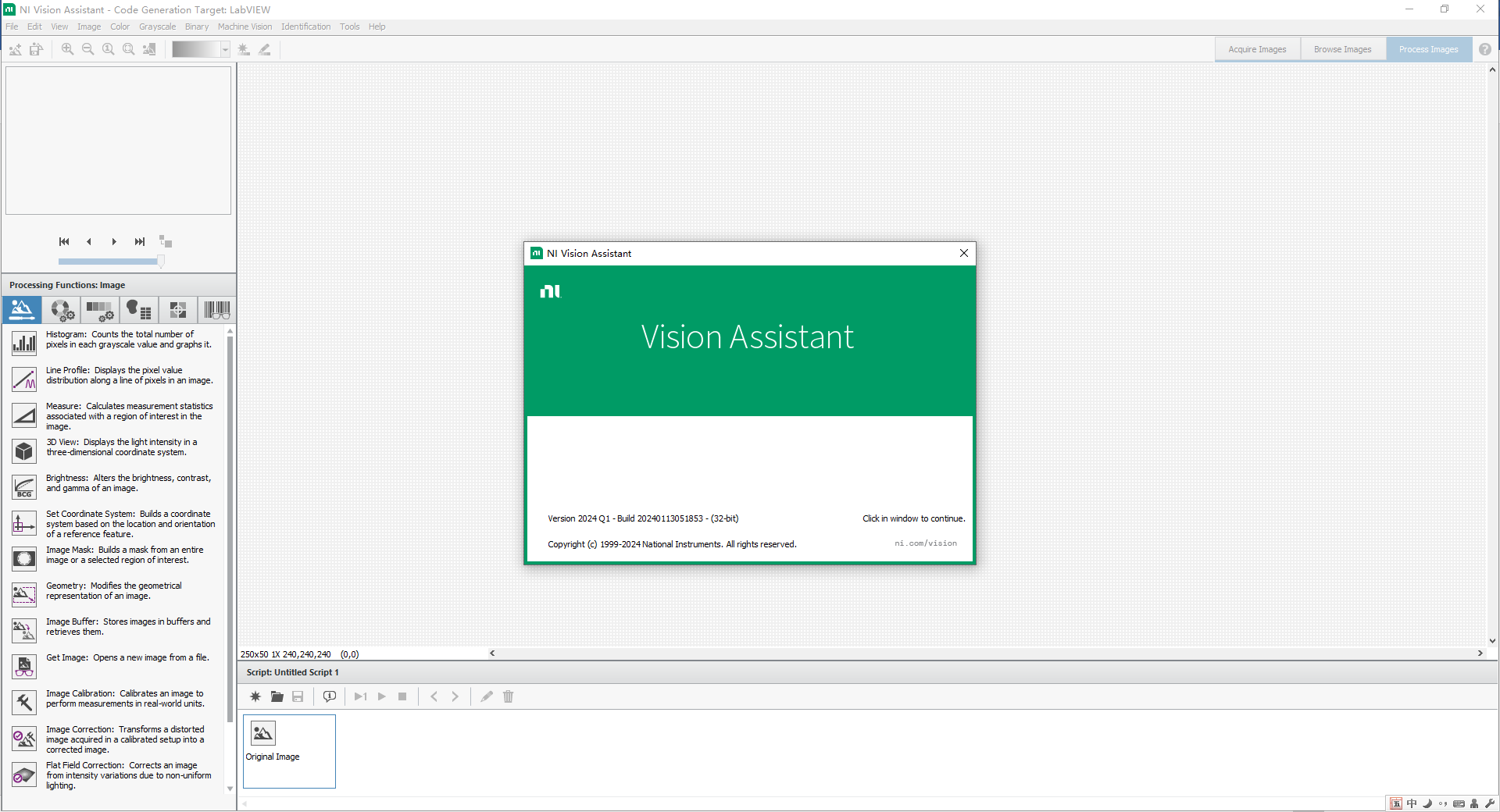Click the pencil palette edit icon
Viewport: 1500px width, 812px height.
[x=265, y=49]
